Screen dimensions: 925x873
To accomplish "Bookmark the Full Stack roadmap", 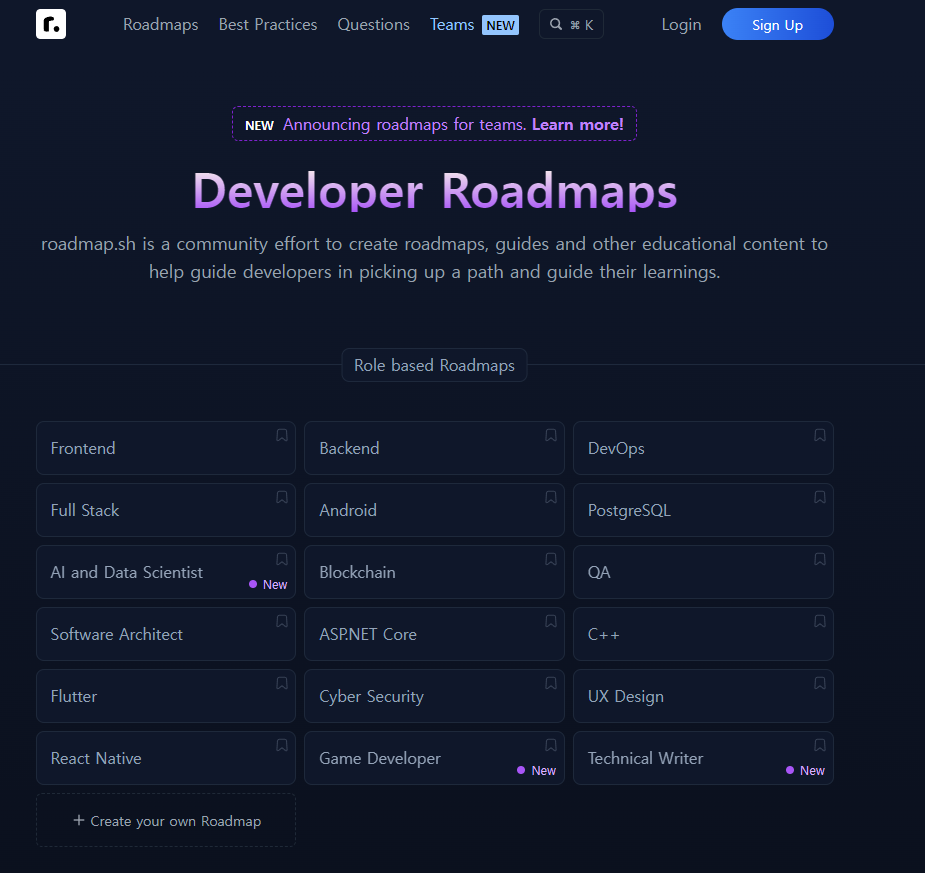I will [282, 497].
